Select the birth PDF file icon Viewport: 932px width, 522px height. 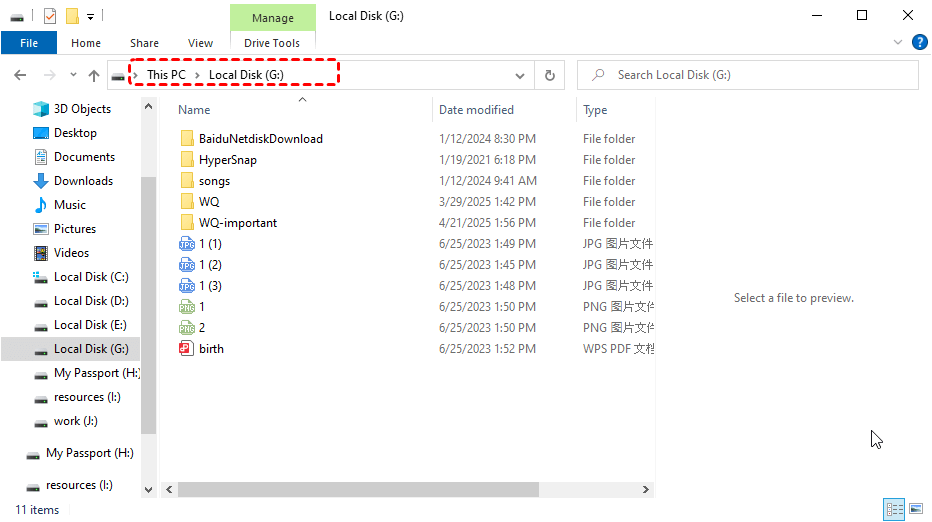[x=187, y=349]
